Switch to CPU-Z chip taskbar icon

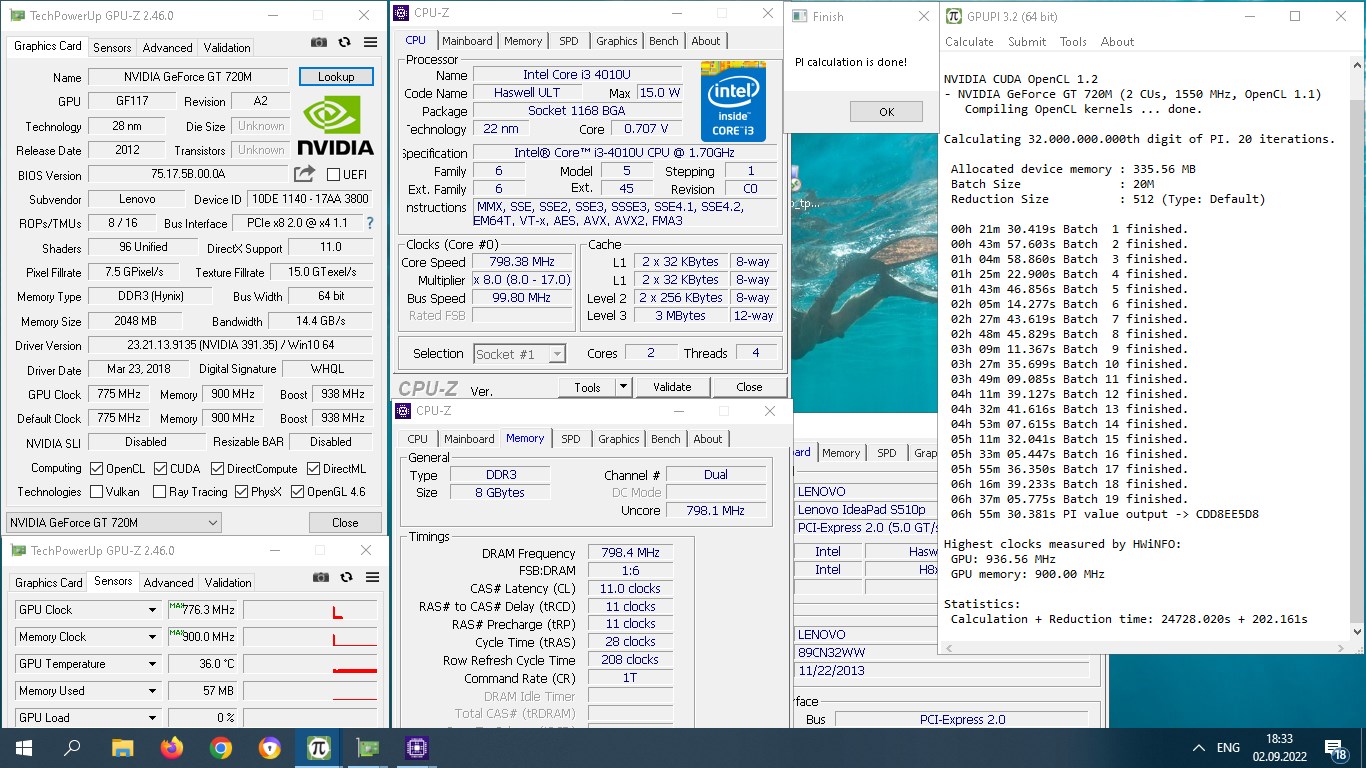click(x=417, y=748)
